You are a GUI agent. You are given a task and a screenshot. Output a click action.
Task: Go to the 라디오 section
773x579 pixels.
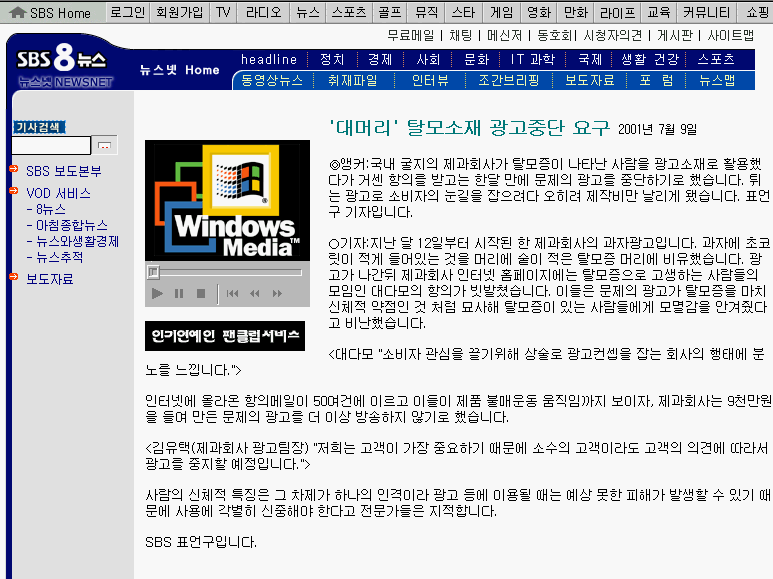click(263, 12)
